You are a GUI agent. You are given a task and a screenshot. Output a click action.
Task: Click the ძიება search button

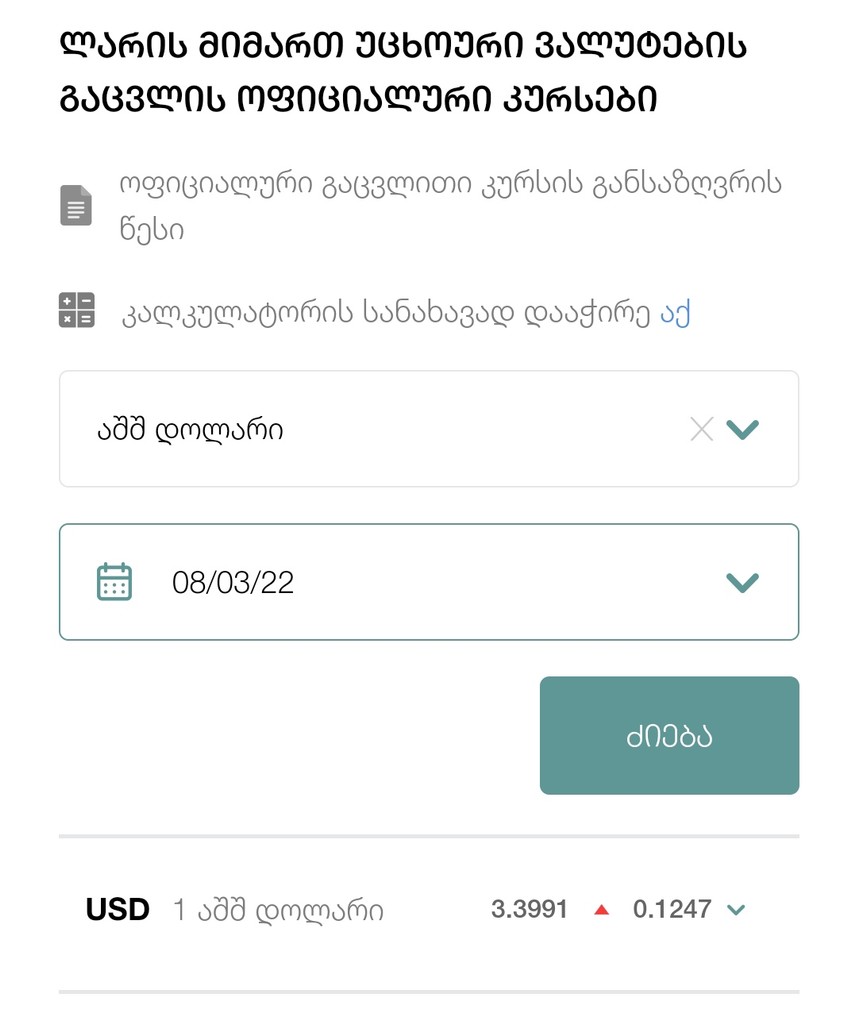[670, 735]
